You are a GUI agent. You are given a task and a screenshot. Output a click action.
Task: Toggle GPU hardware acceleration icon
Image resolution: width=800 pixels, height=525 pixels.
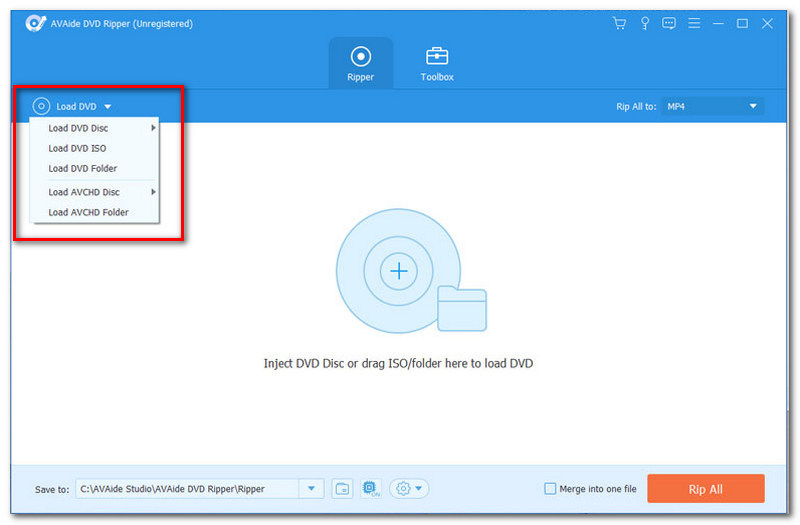371,489
